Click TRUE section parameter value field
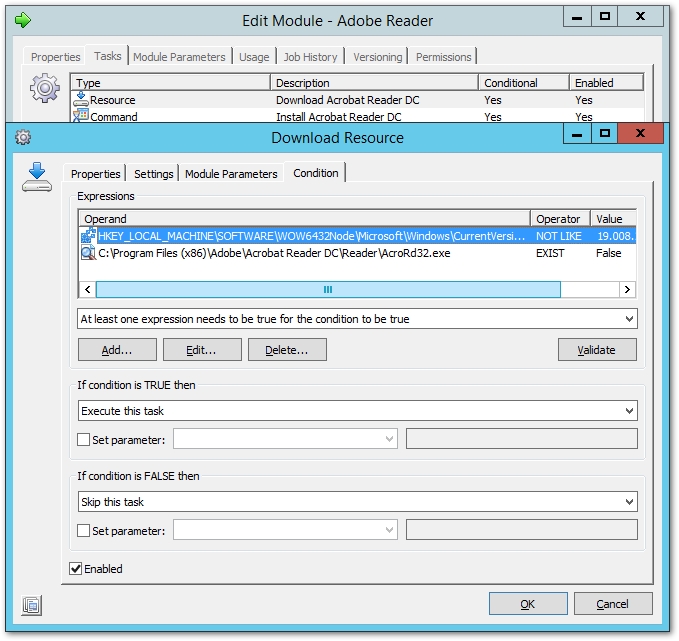 pyautogui.click(x=521, y=439)
